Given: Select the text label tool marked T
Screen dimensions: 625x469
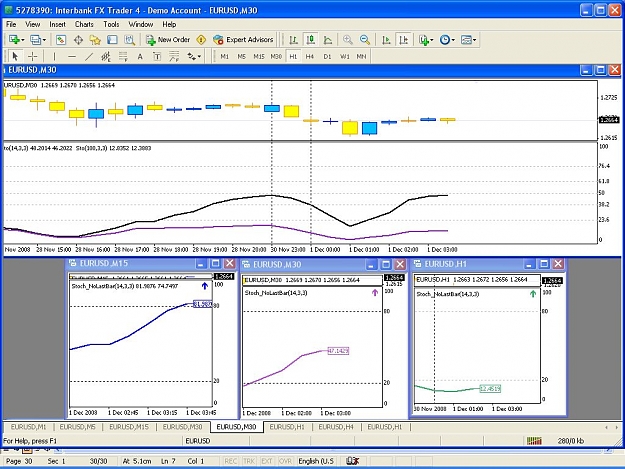Looking at the screenshot, I should coord(157,57).
